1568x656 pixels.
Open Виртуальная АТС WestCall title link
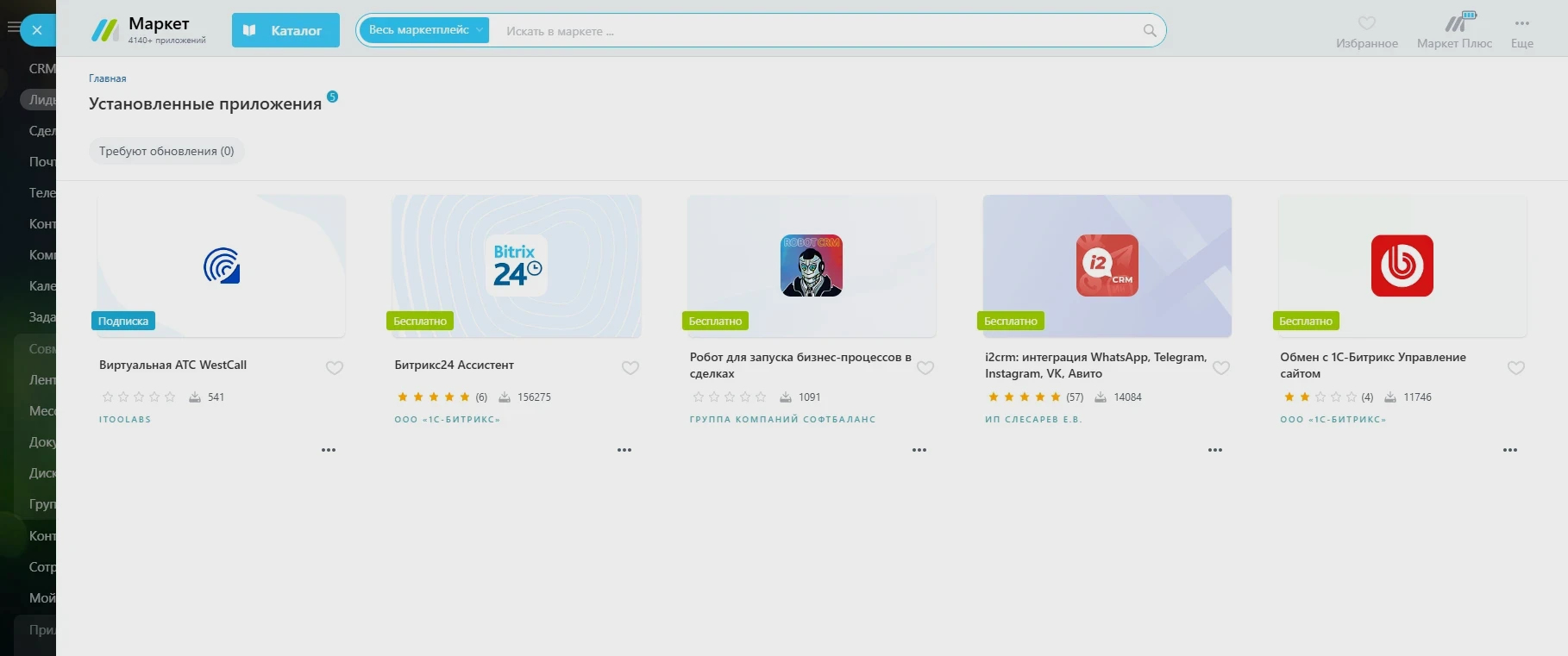pos(172,365)
